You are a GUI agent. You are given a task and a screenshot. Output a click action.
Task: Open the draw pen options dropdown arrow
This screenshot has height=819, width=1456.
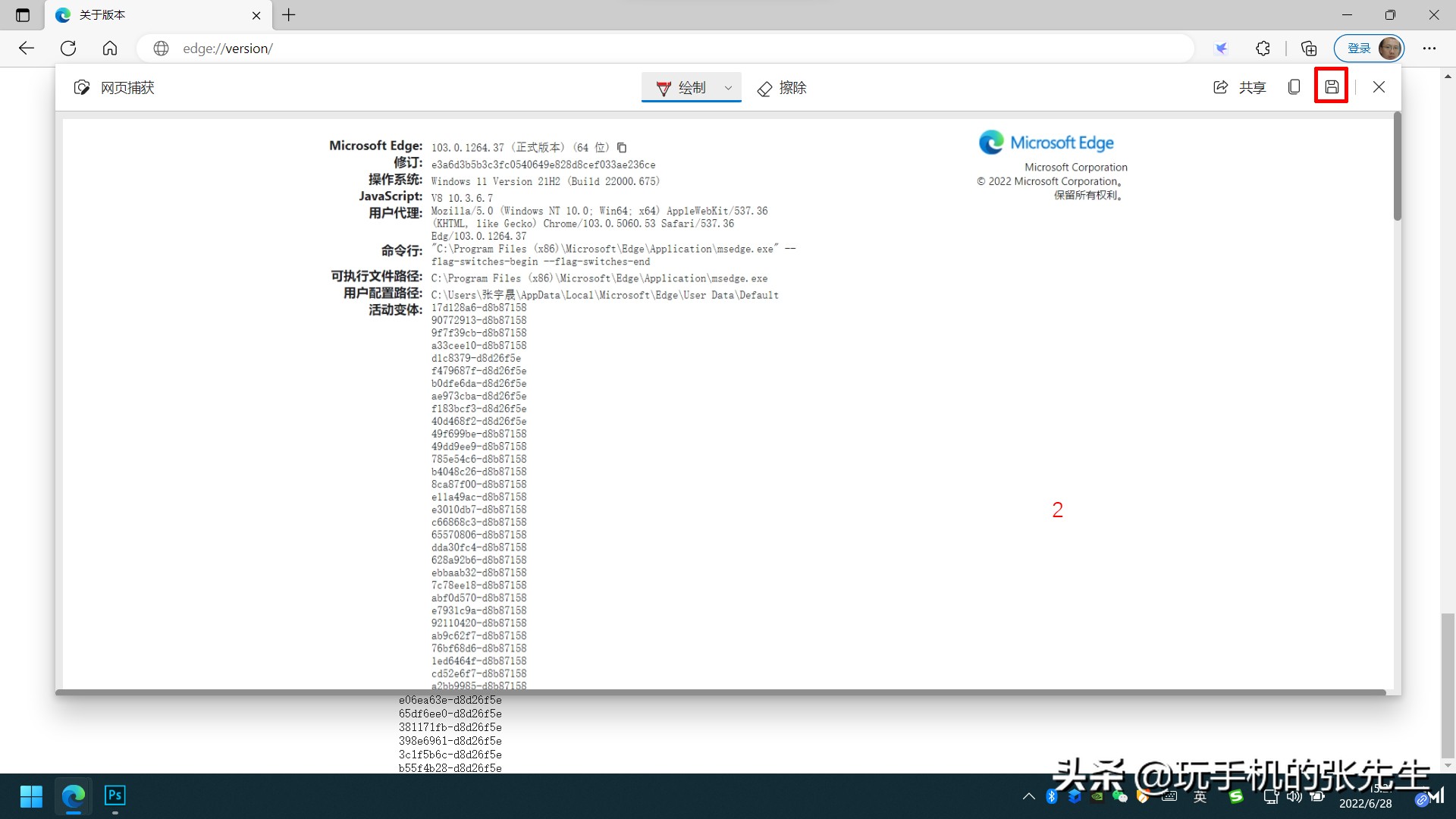click(x=726, y=87)
